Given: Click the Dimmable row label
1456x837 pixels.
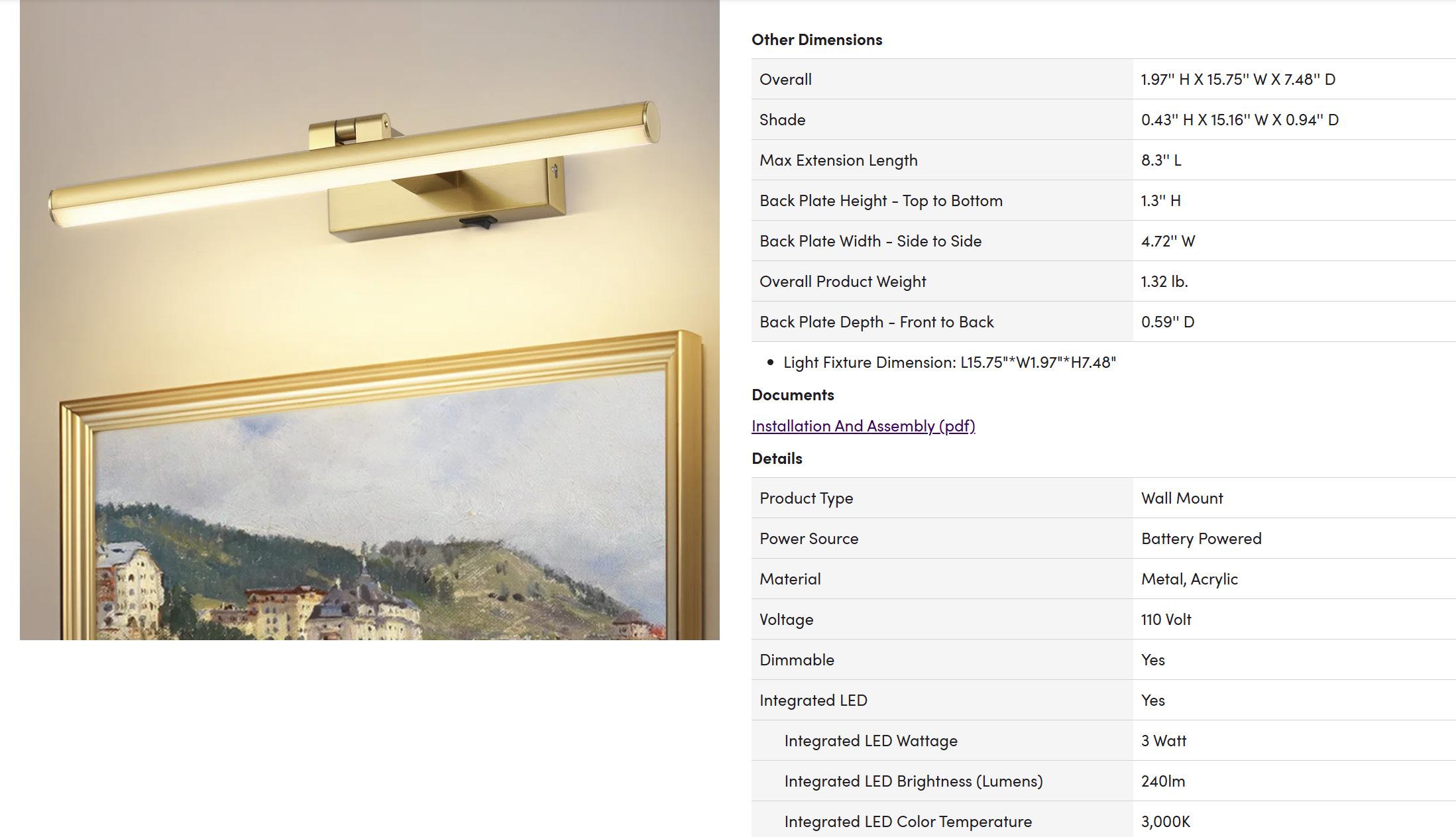Looking at the screenshot, I should click(x=797, y=660).
